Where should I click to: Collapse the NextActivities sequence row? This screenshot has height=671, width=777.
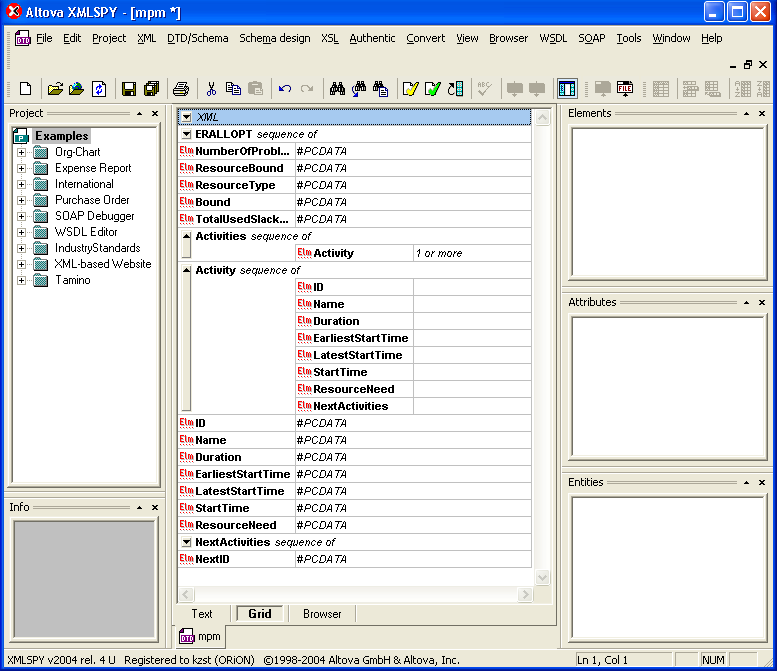pos(186,542)
